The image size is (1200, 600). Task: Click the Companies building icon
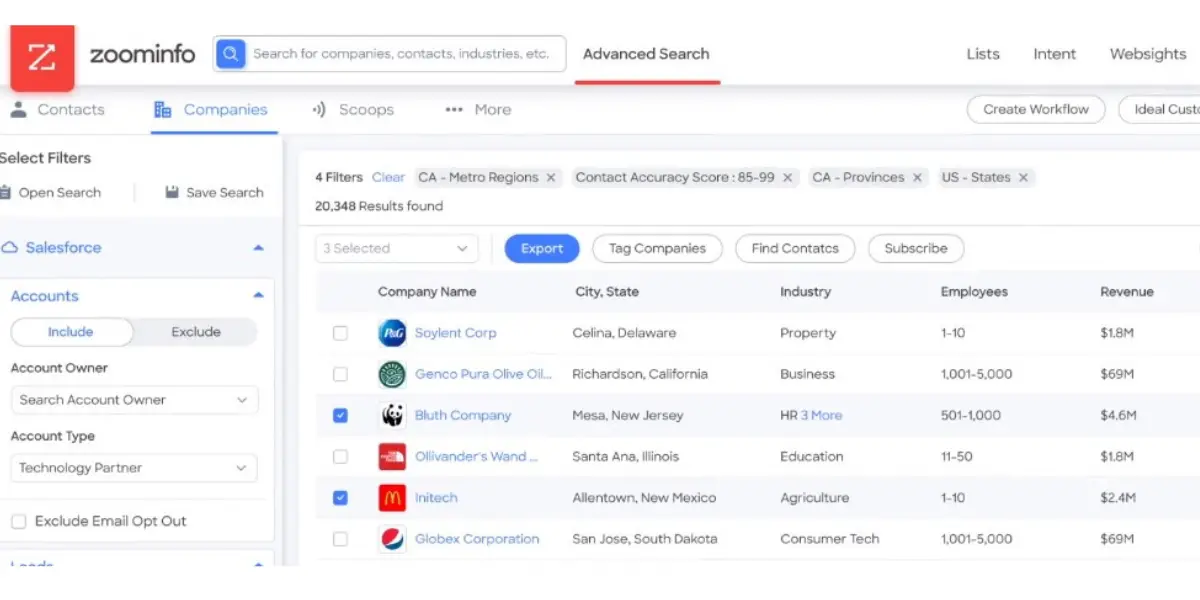tap(162, 110)
